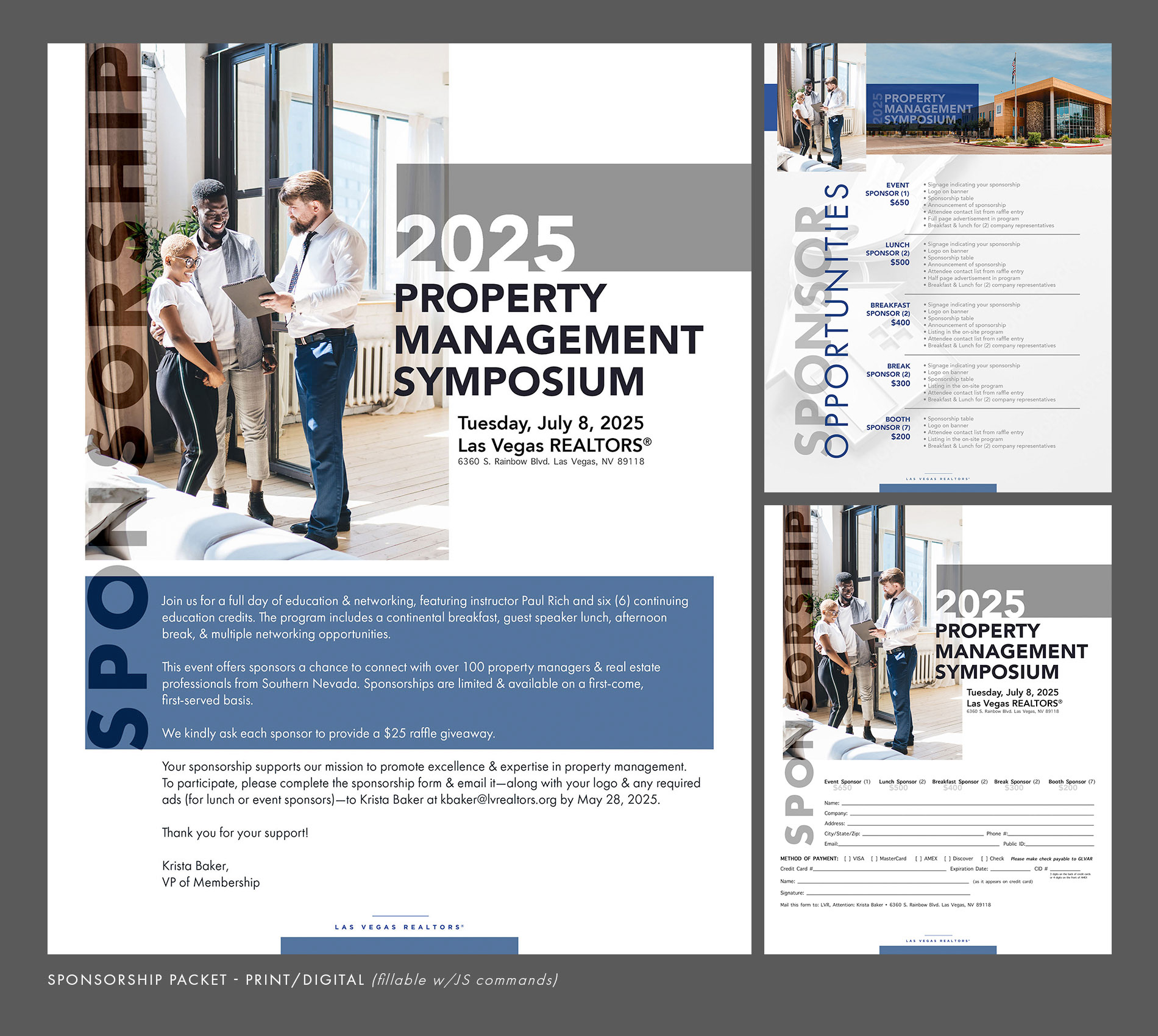Click the large cover photo of three people
Image resolution: width=1158 pixels, height=1036 pixels.
[x=267, y=302]
